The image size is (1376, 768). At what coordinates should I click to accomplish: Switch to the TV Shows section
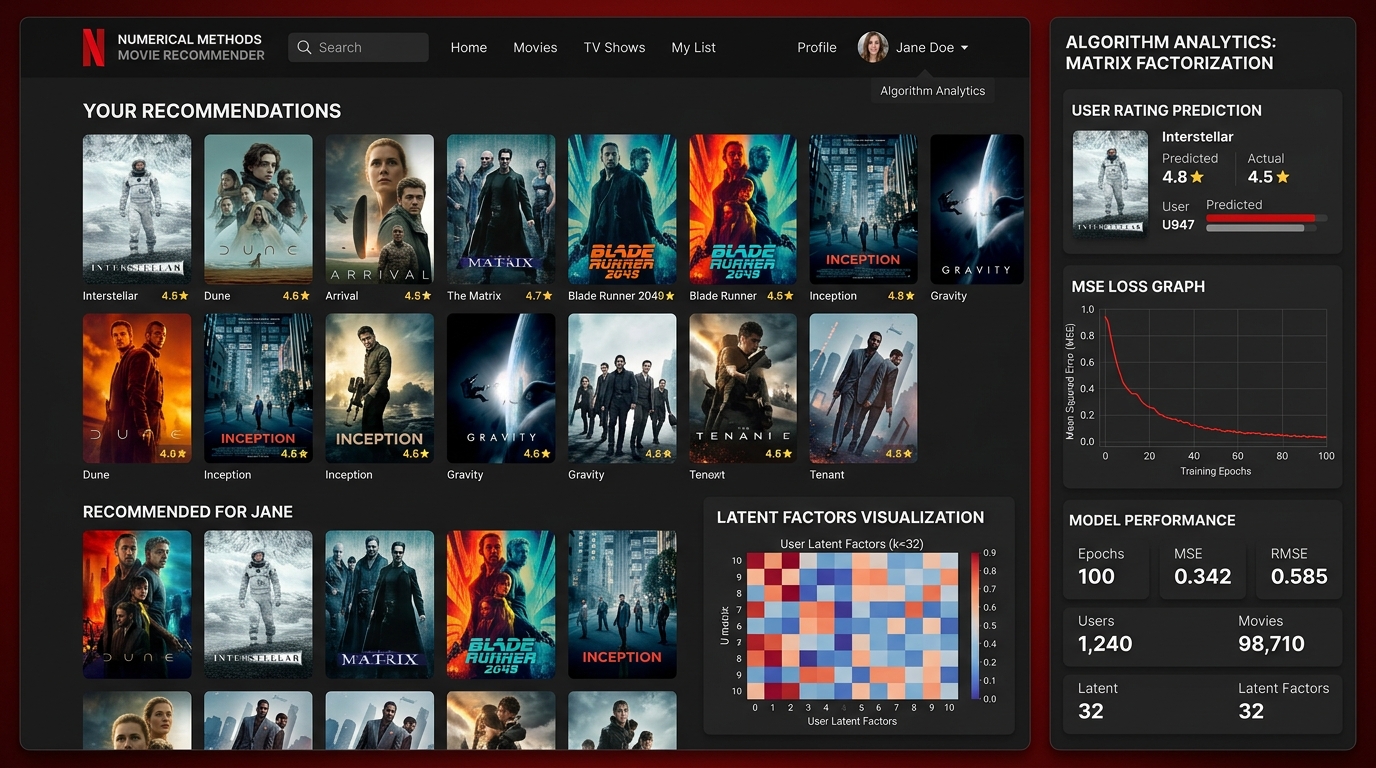[x=614, y=47]
